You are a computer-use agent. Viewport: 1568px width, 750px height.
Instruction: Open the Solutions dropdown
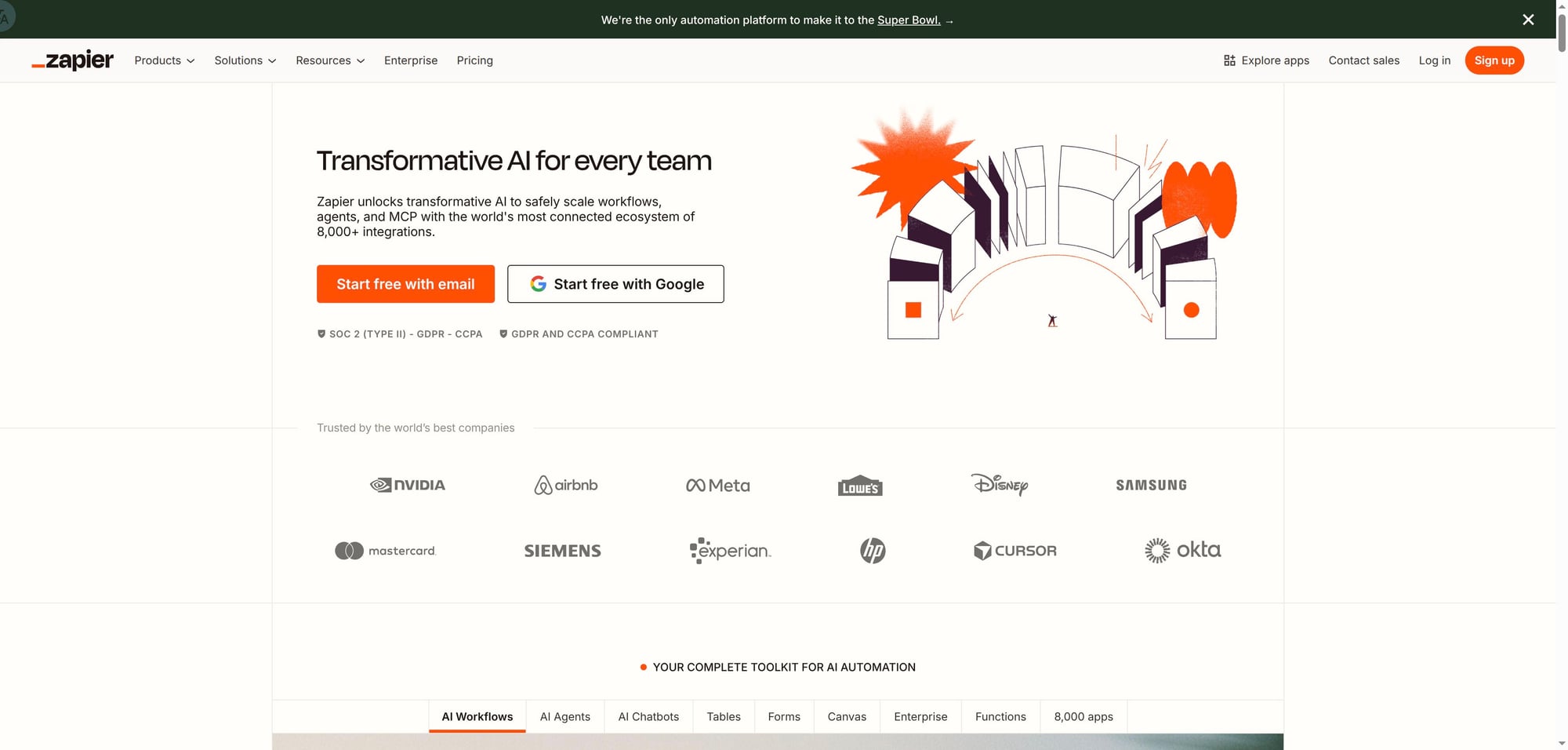pyautogui.click(x=245, y=60)
